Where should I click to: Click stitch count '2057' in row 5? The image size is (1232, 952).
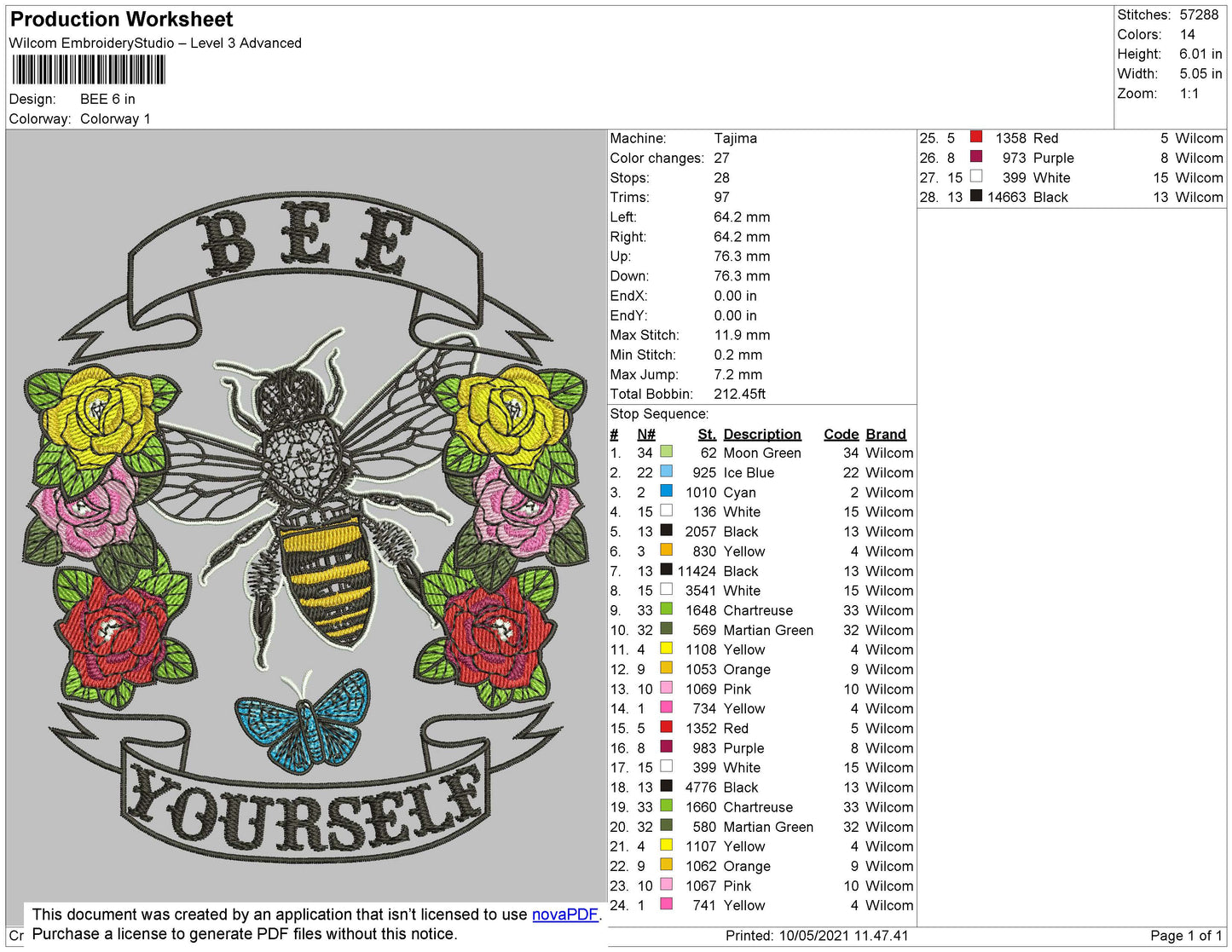(701, 532)
